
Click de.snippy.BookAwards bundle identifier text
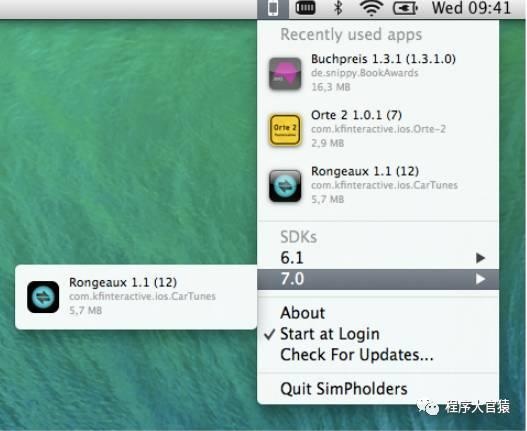coord(365,73)
